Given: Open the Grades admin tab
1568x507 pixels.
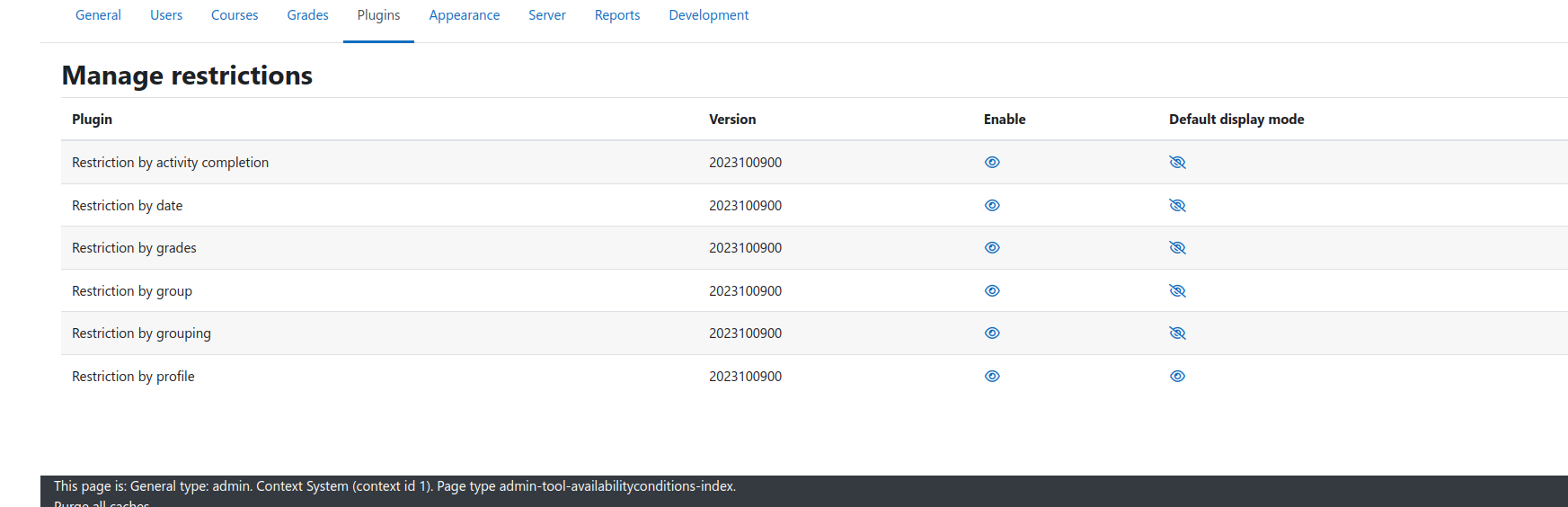Looking at the screenshot, I should 307,15.
